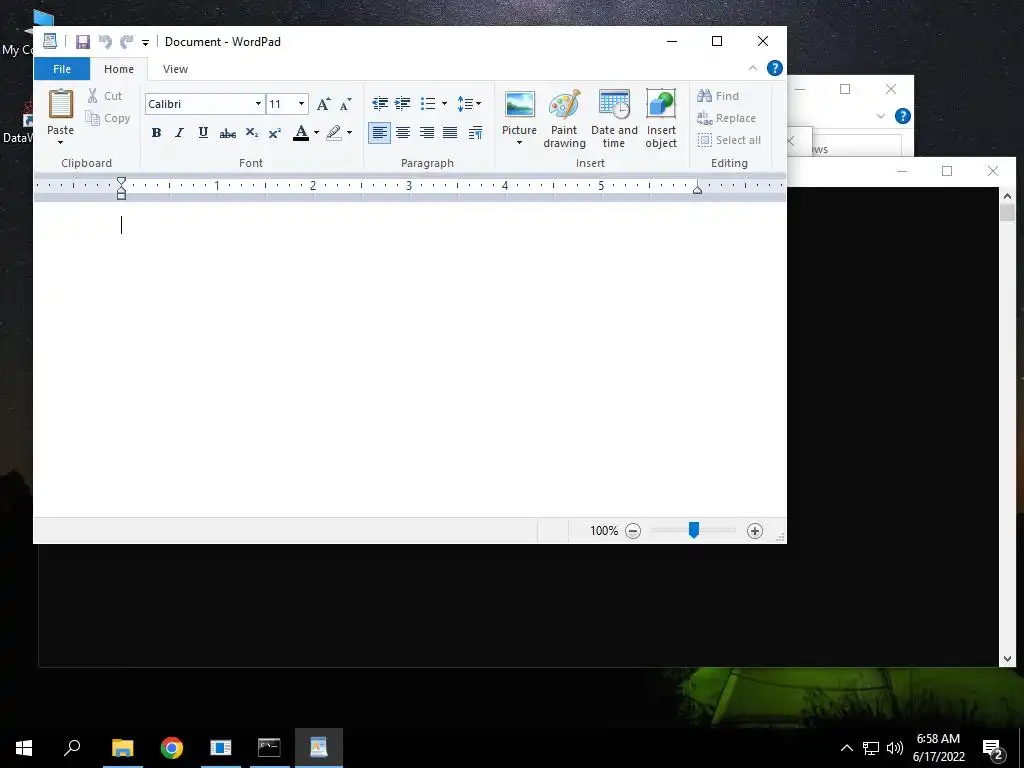This screenshot has width=1024, height=768.
Task: Shrink the font size
Action: (345, 104)
